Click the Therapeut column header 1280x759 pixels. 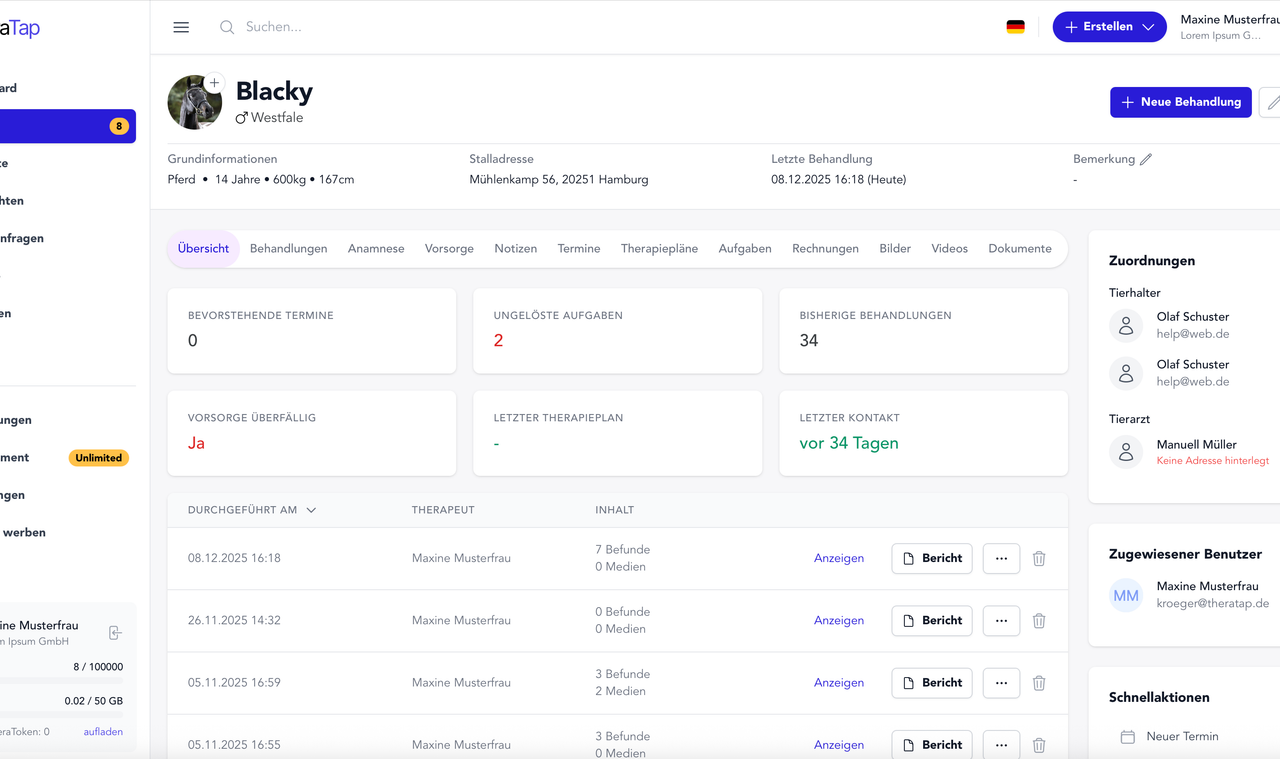click(443, 510)
